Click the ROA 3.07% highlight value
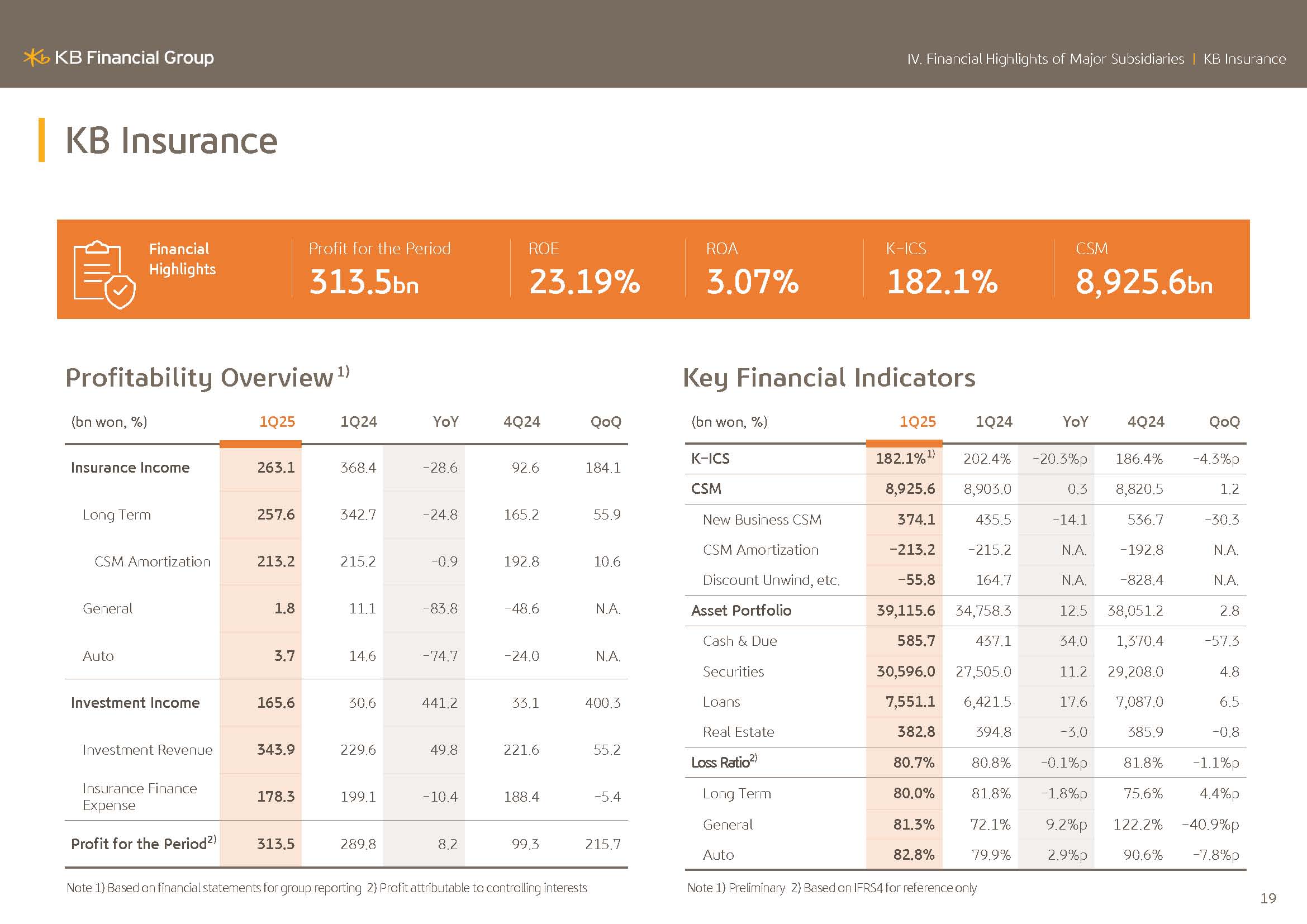Image resolution: width=1307 pixels, height=924 pixels. [753, 282]
